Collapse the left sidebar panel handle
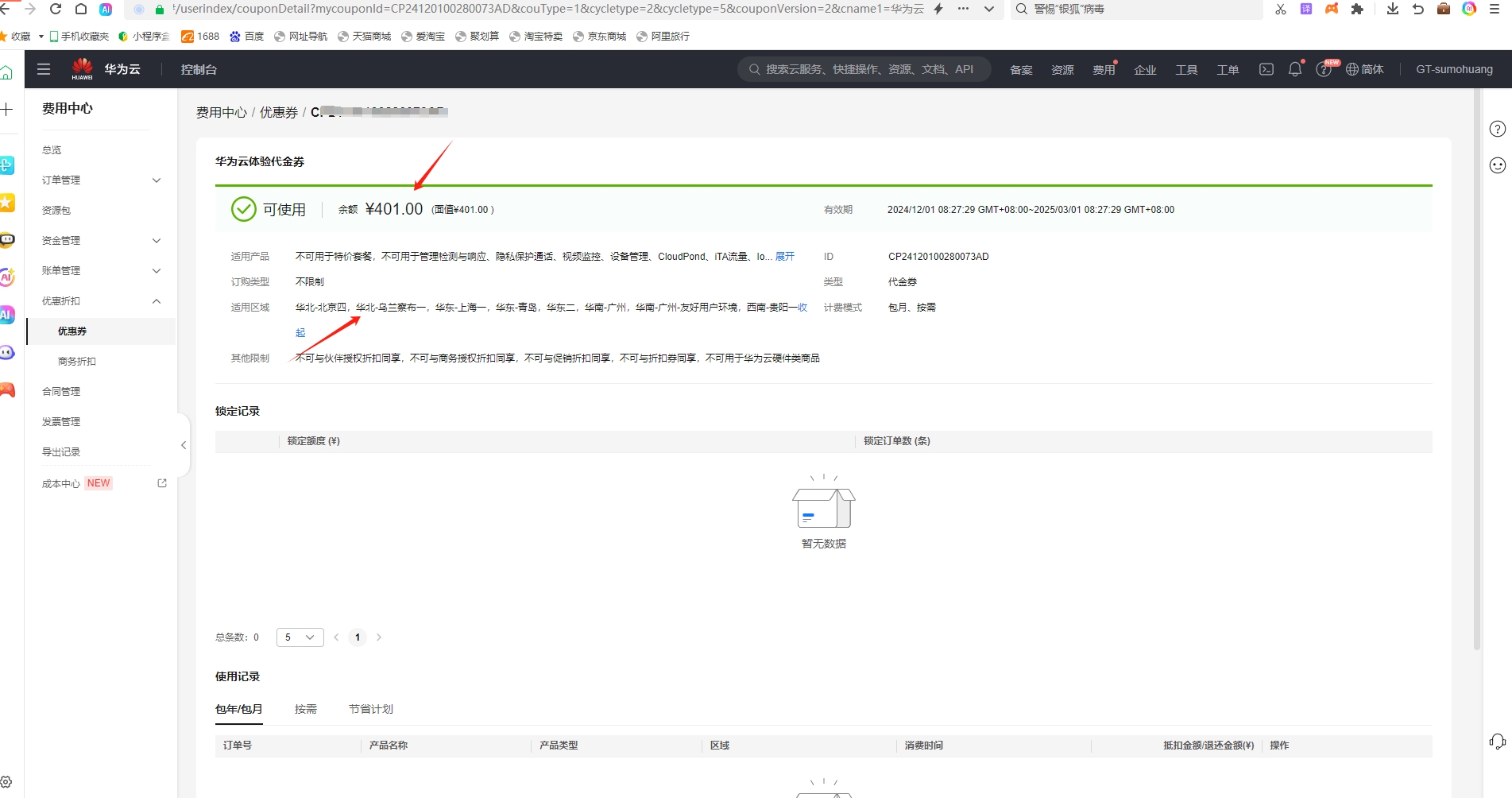This screenshot has width=1512, height=798. click(x=184, y=445)
